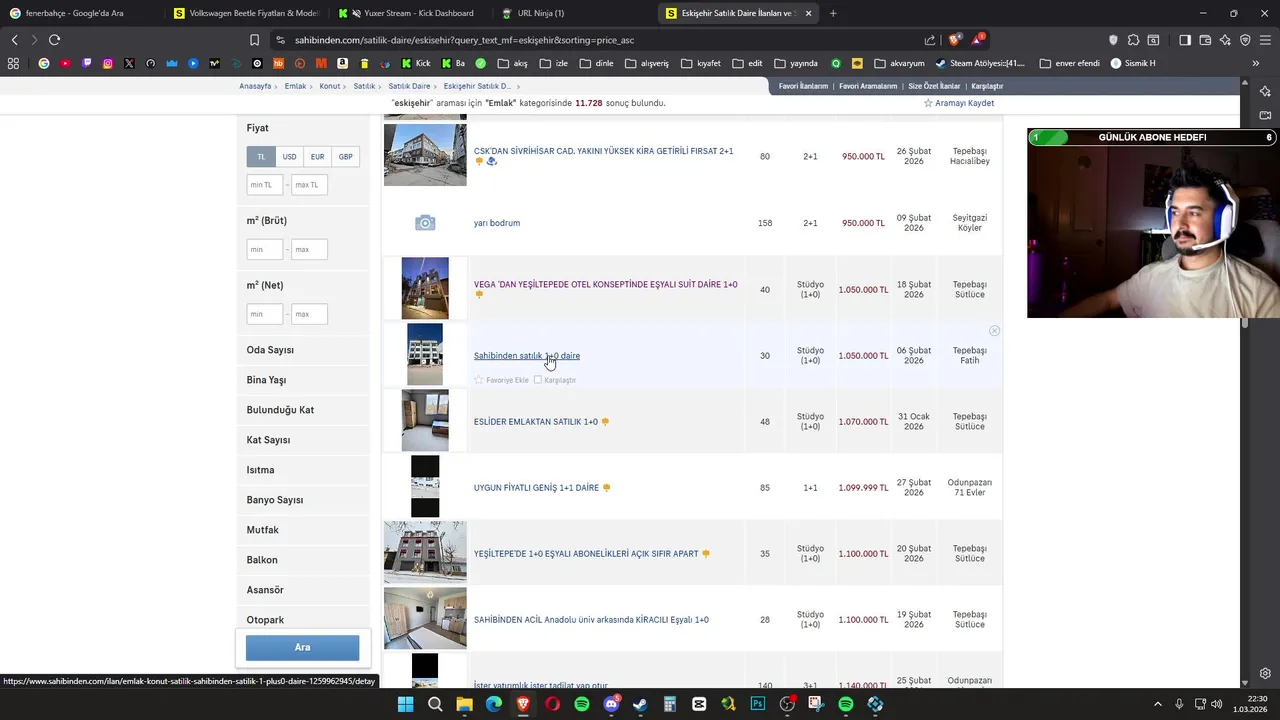
Task: Launch Discord from the taskbar
Action: click(x=611, y=704)
